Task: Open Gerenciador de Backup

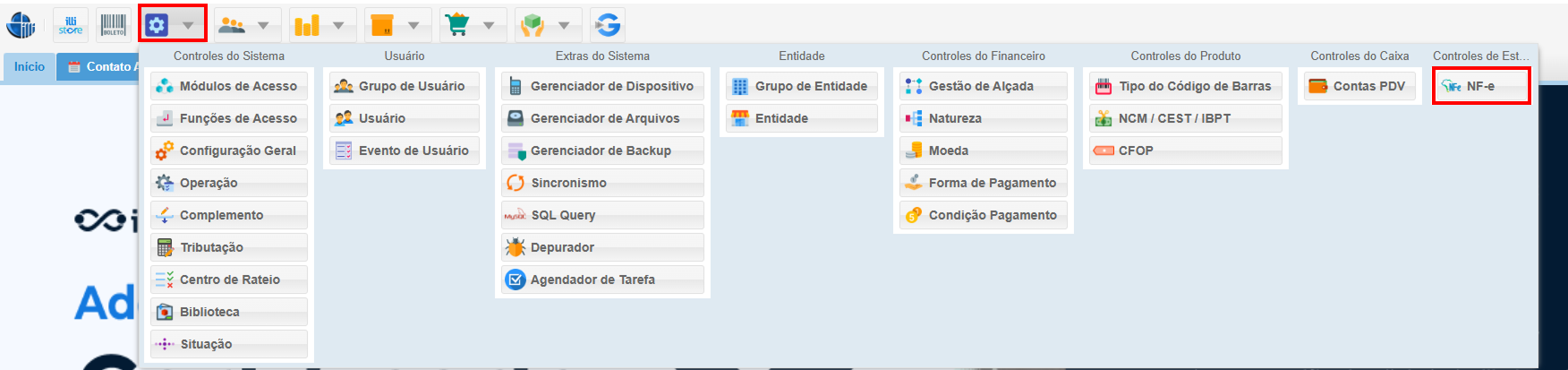Action: click(x=602, y=151)
